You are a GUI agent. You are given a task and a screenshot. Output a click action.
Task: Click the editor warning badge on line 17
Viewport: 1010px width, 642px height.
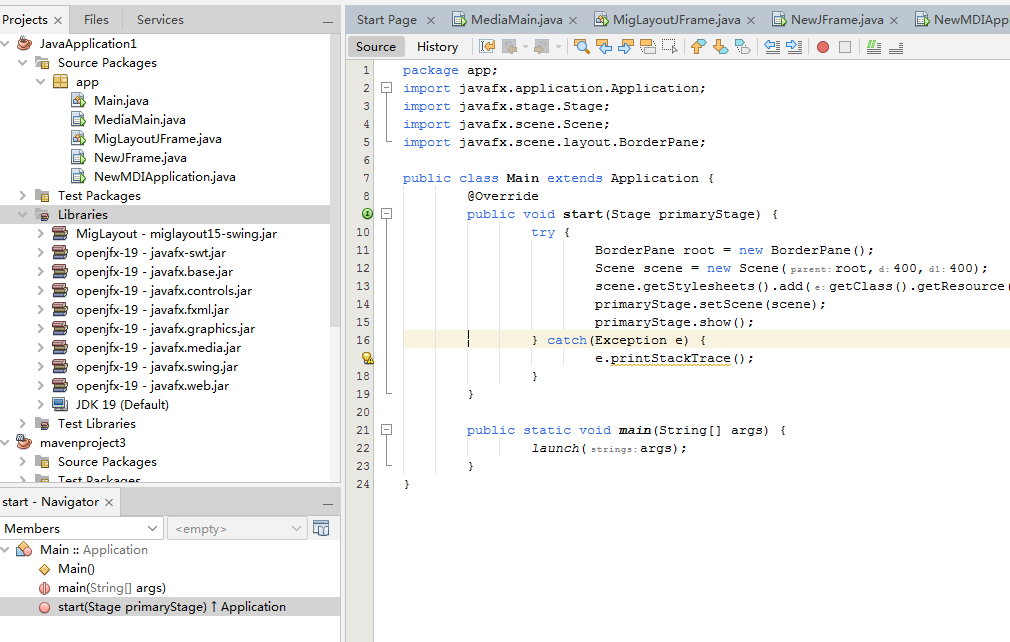367,357
